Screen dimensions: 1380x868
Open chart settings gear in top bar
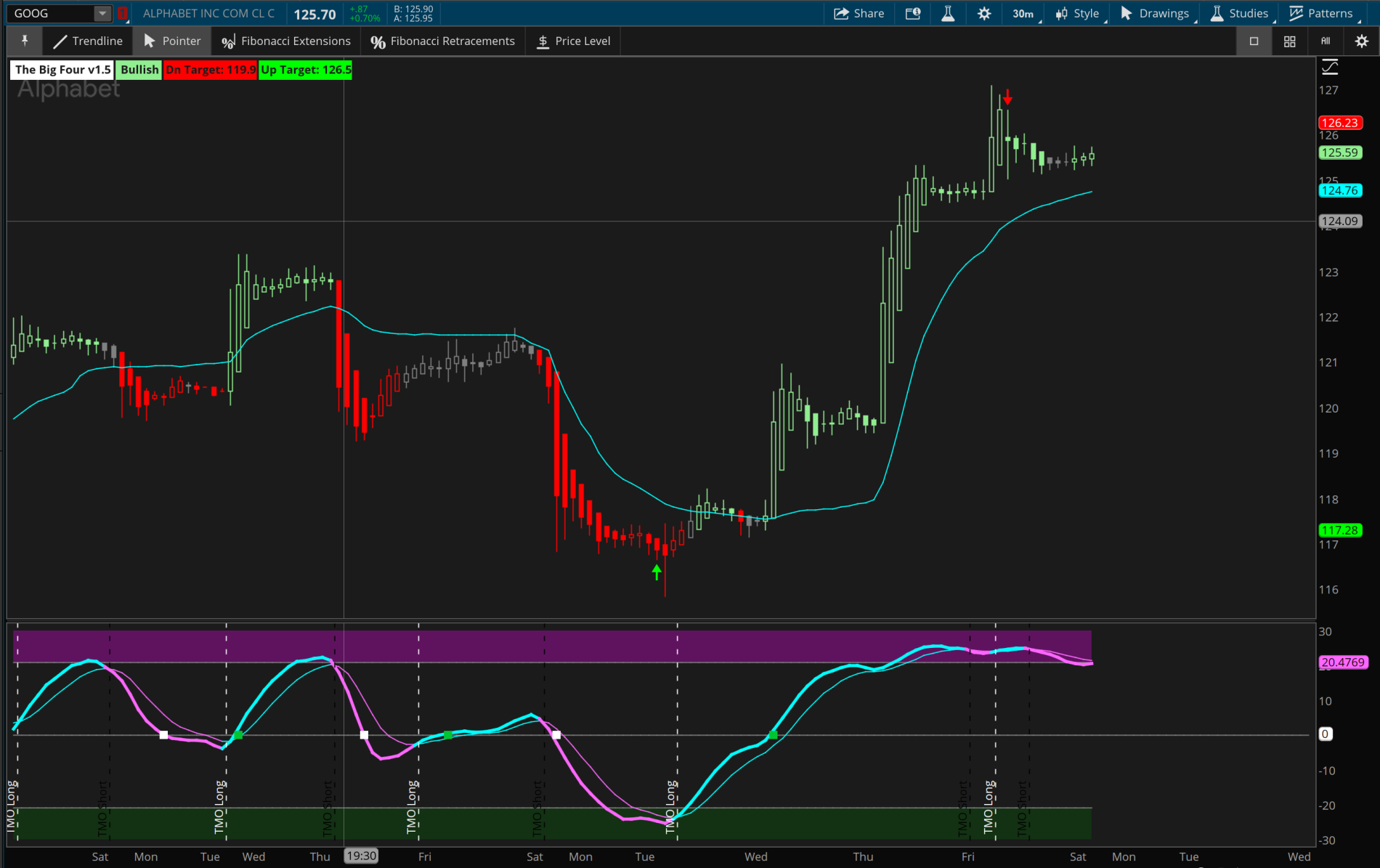984,14
